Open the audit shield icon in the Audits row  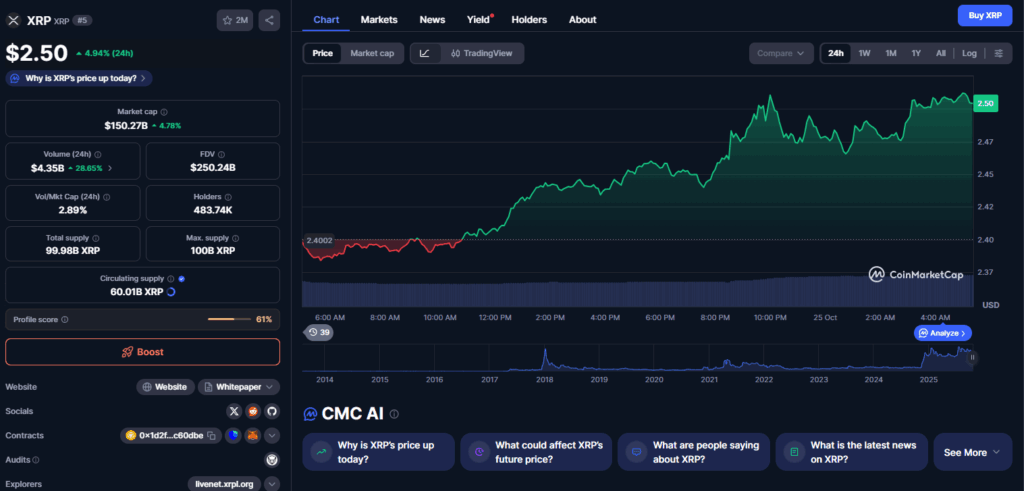click(271, 460)
